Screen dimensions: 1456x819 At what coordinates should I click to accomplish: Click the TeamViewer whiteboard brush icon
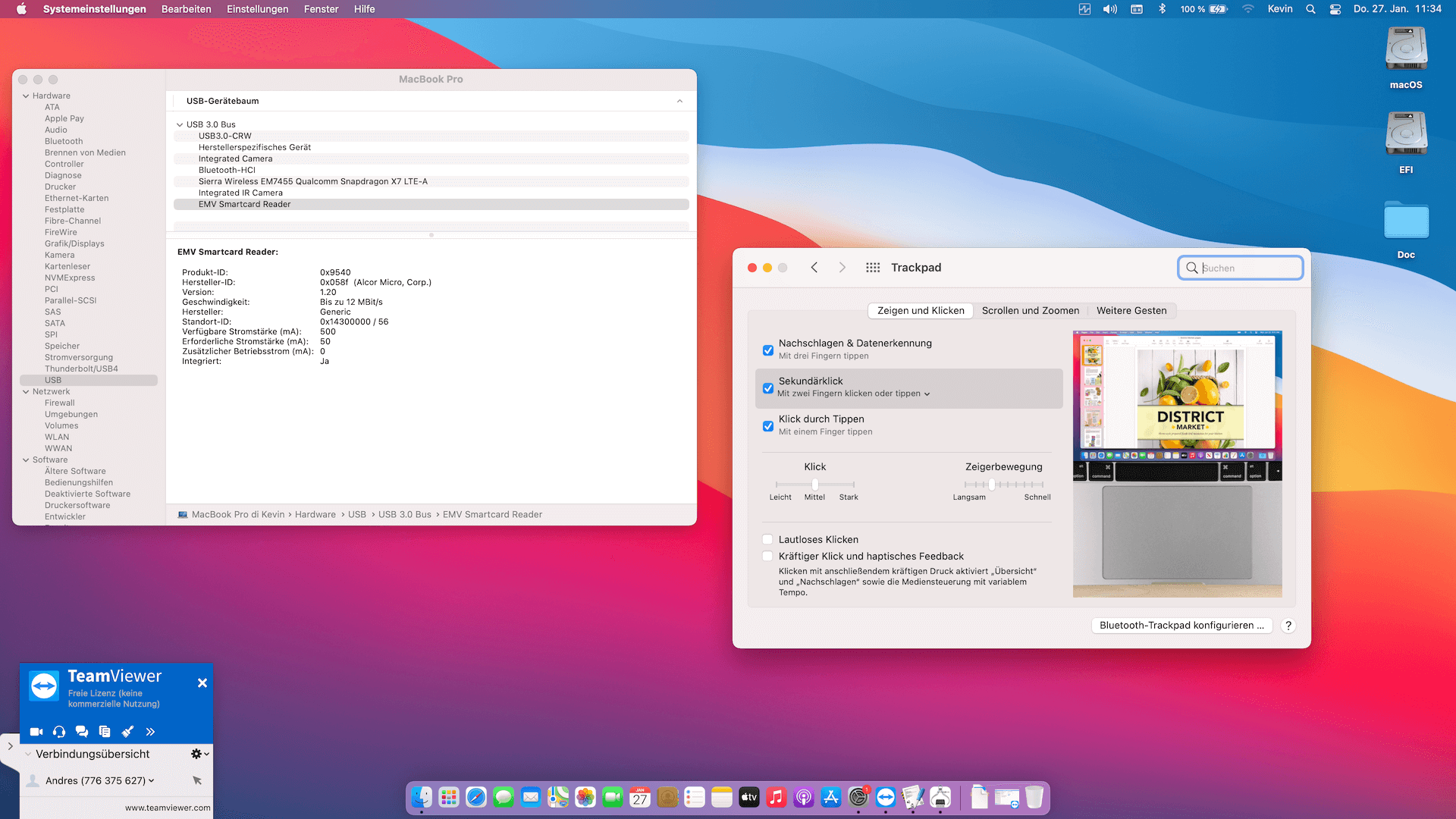tap(127, 732)
